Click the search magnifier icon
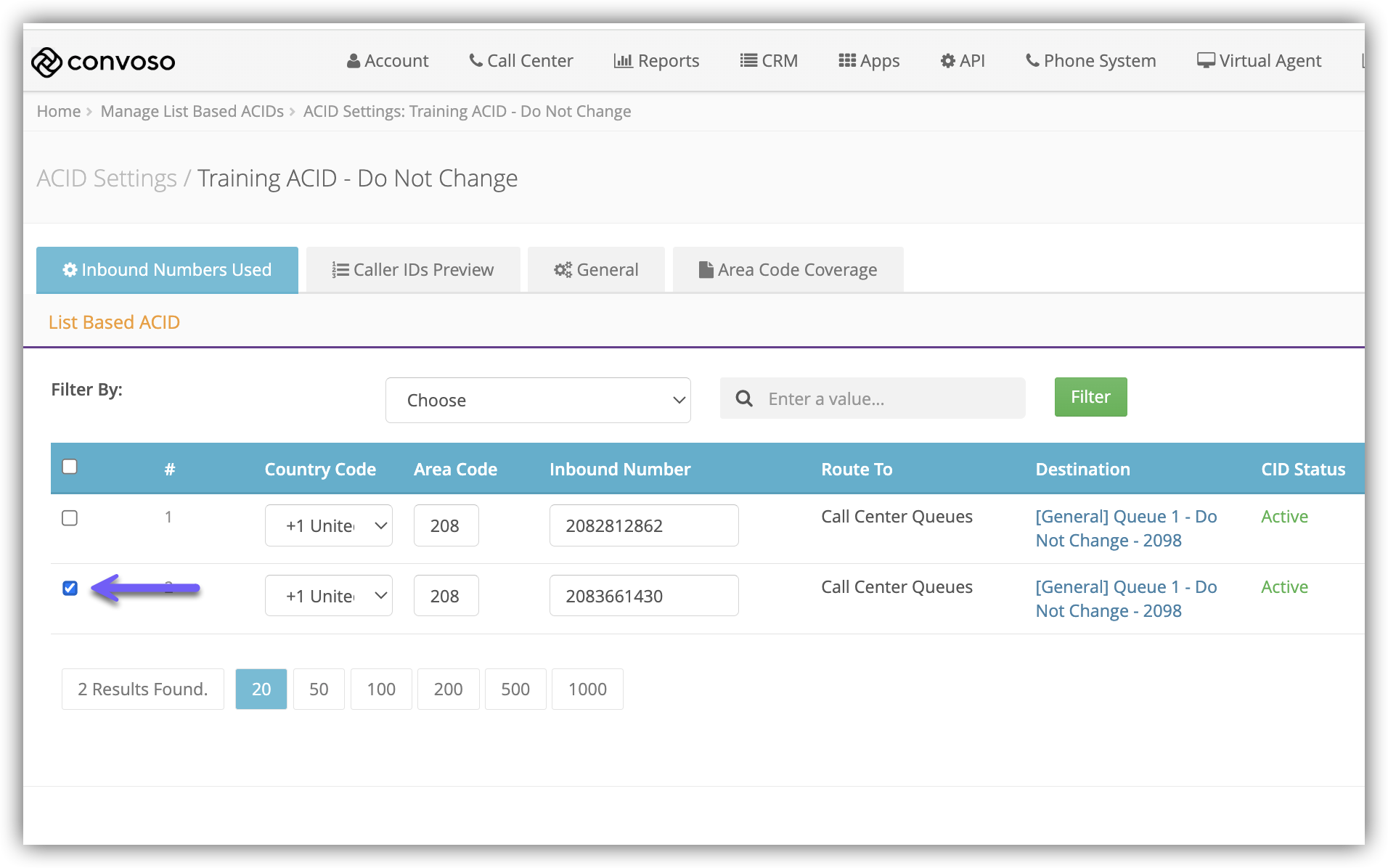The width and height of the screenshot is (1388, 868). click(744, 398)
